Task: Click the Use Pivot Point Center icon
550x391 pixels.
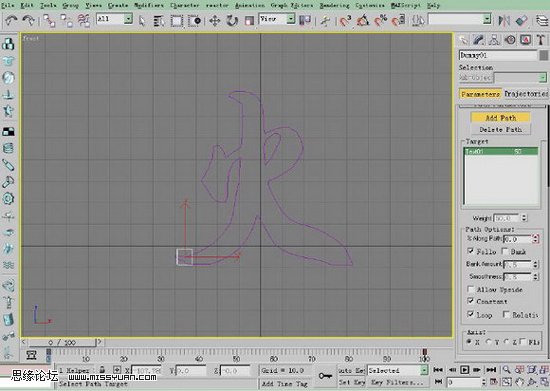Action: (305, 20)
